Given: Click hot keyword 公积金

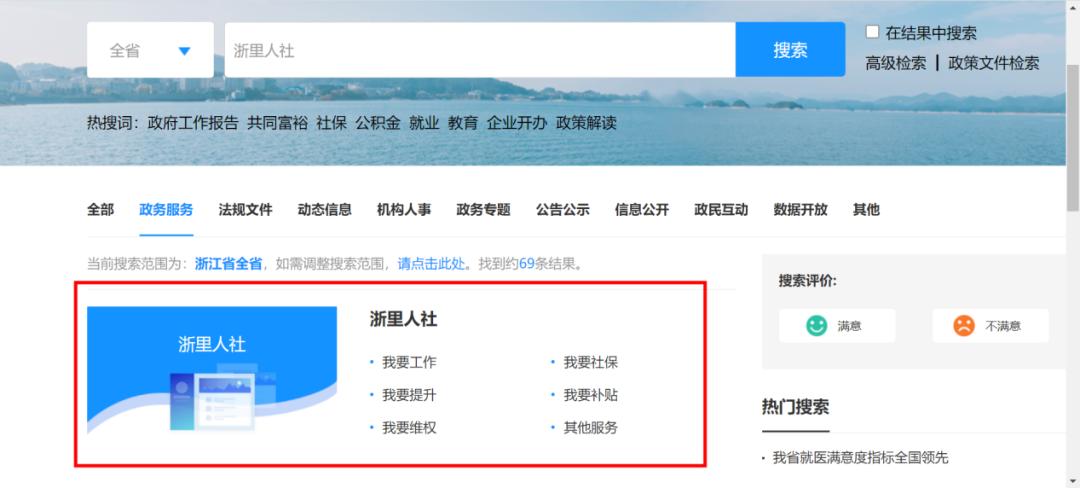Looking at the screenshot, I should [377, 123].
